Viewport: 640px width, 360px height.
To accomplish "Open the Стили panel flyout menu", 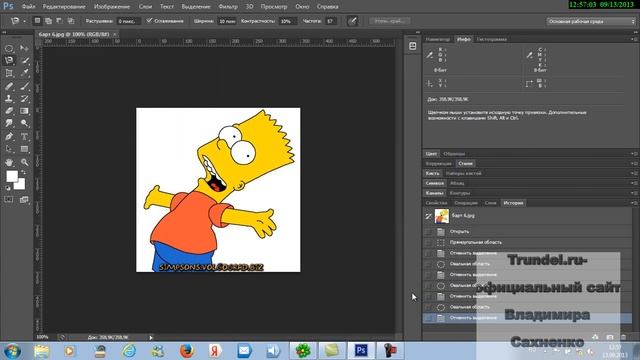I will coord(634,164).
